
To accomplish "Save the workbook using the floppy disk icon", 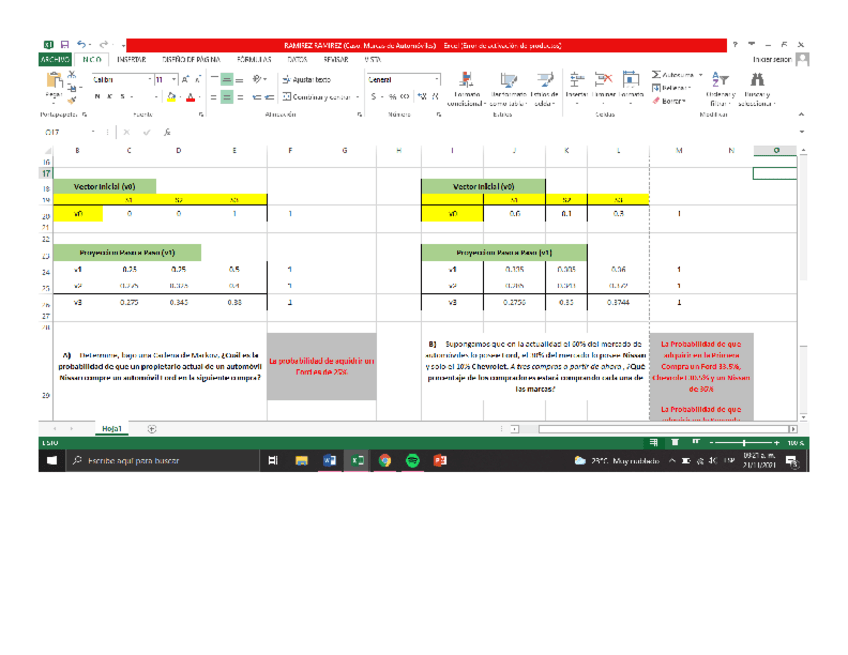I will pos(65,44).
